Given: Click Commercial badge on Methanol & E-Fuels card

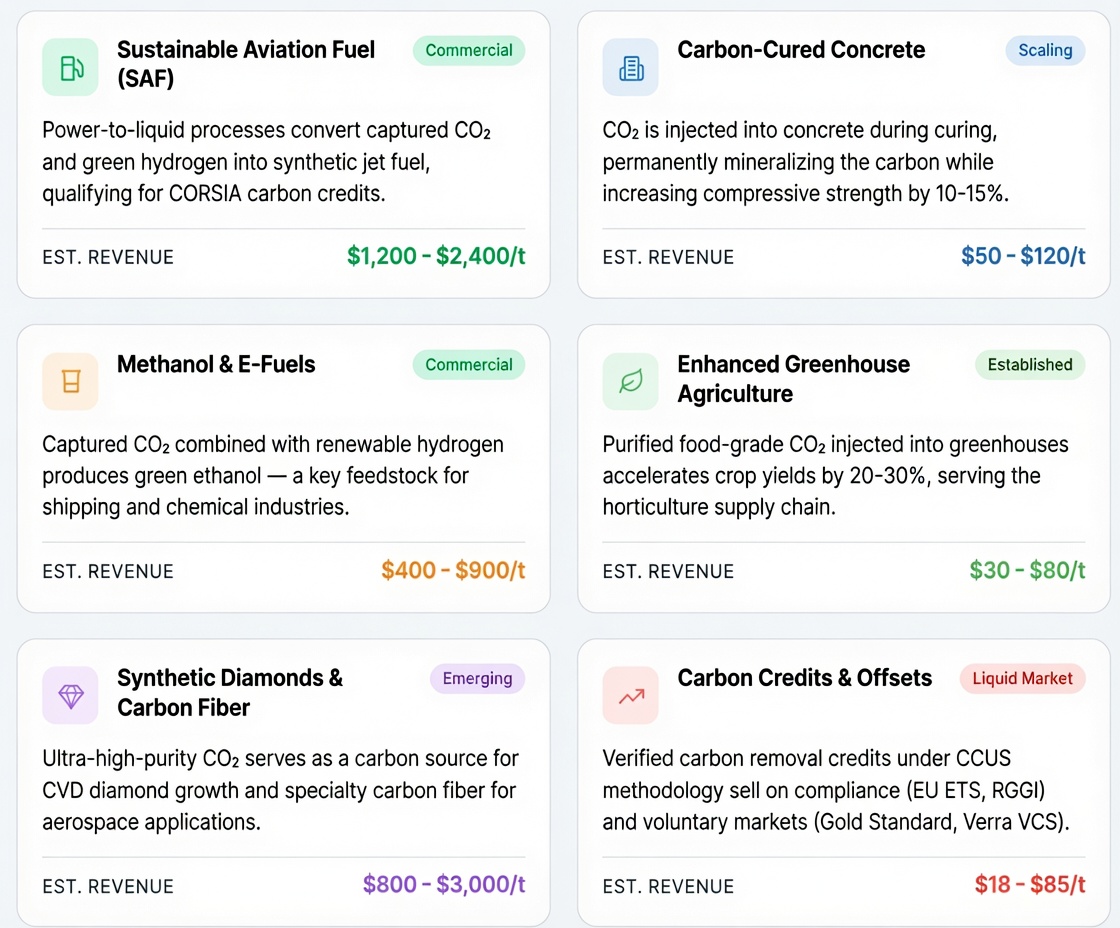Looking at the screenshot, I should click(469, 365).
